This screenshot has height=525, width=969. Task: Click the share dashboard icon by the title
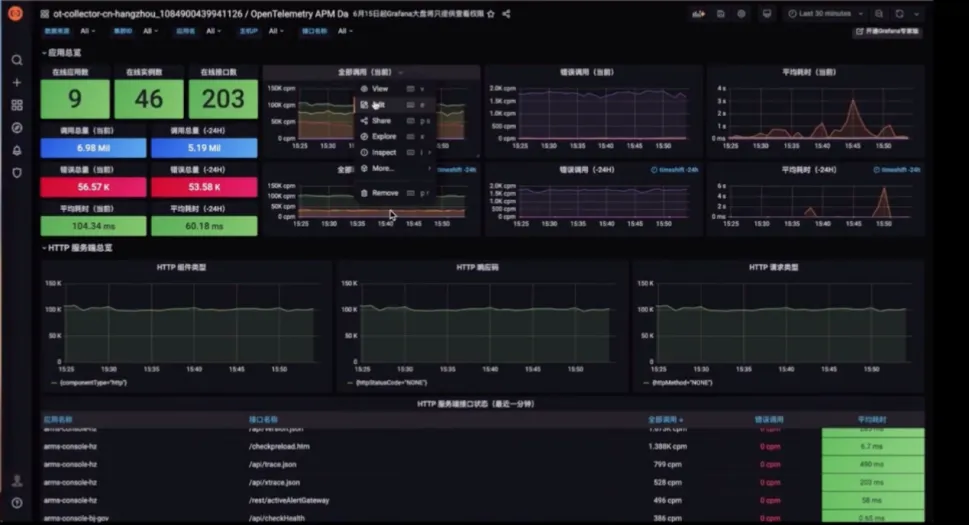coord(506,14)
